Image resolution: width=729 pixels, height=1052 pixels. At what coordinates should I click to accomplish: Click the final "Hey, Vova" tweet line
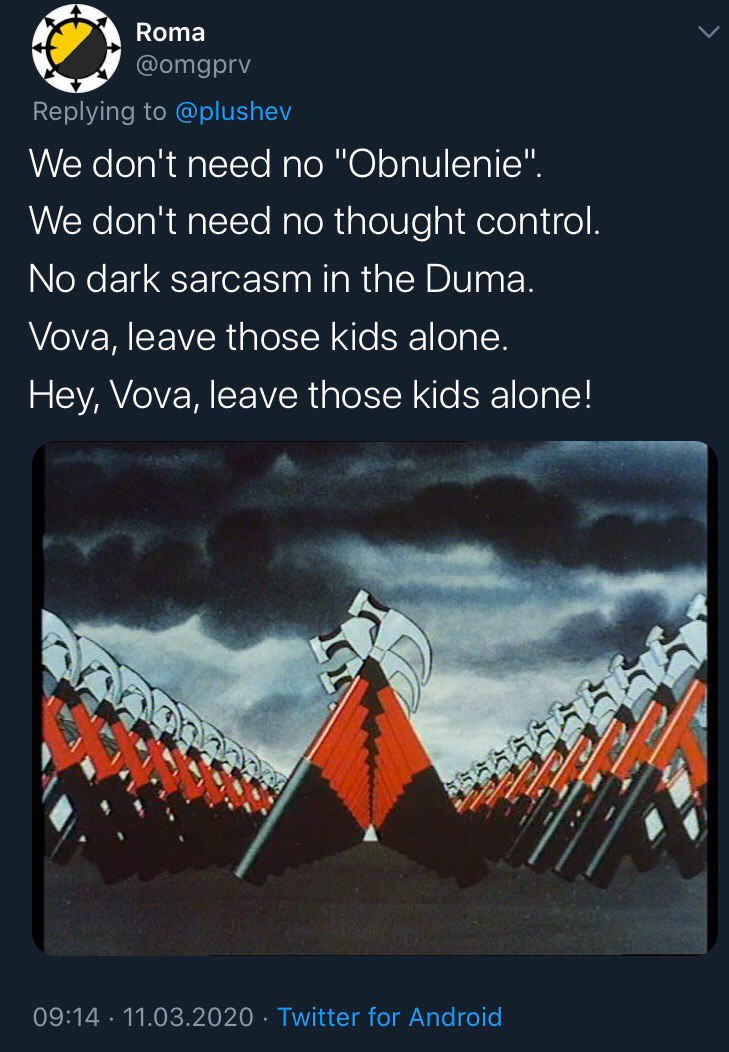coord(311,394)
